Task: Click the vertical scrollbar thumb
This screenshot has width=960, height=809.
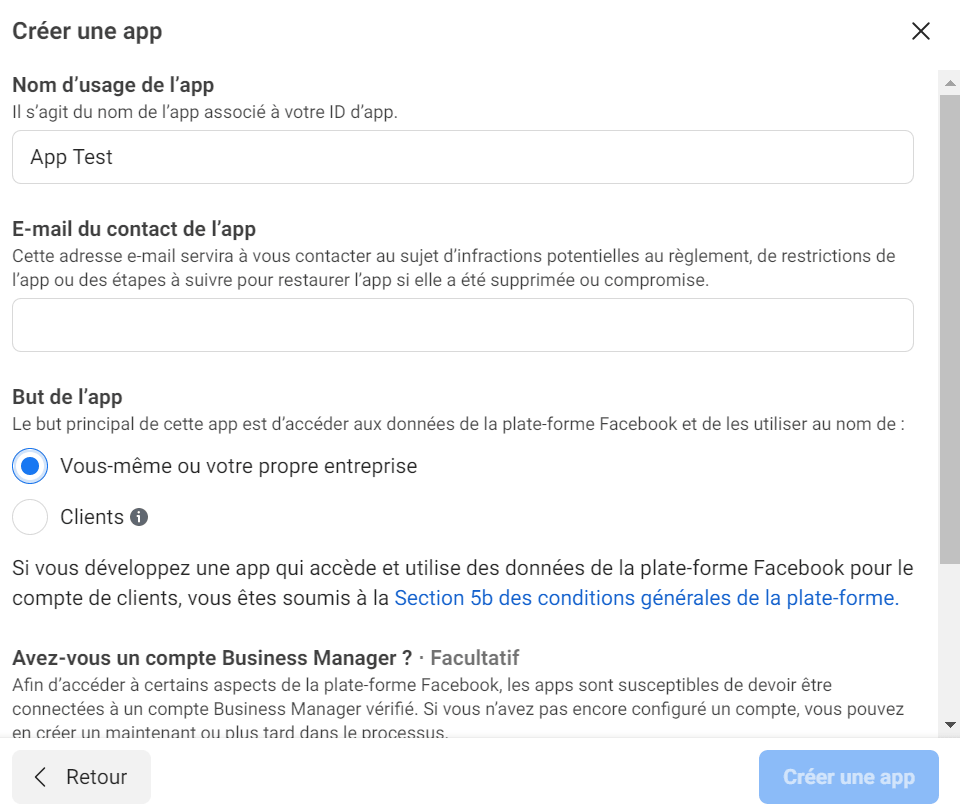Action: (950, 329)
